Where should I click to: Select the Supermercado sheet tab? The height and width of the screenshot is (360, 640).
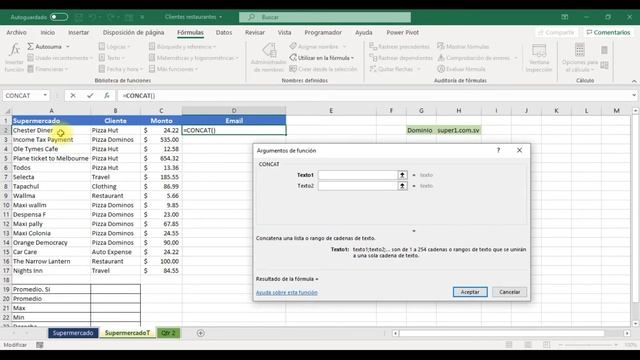click(x=73, y=333)
